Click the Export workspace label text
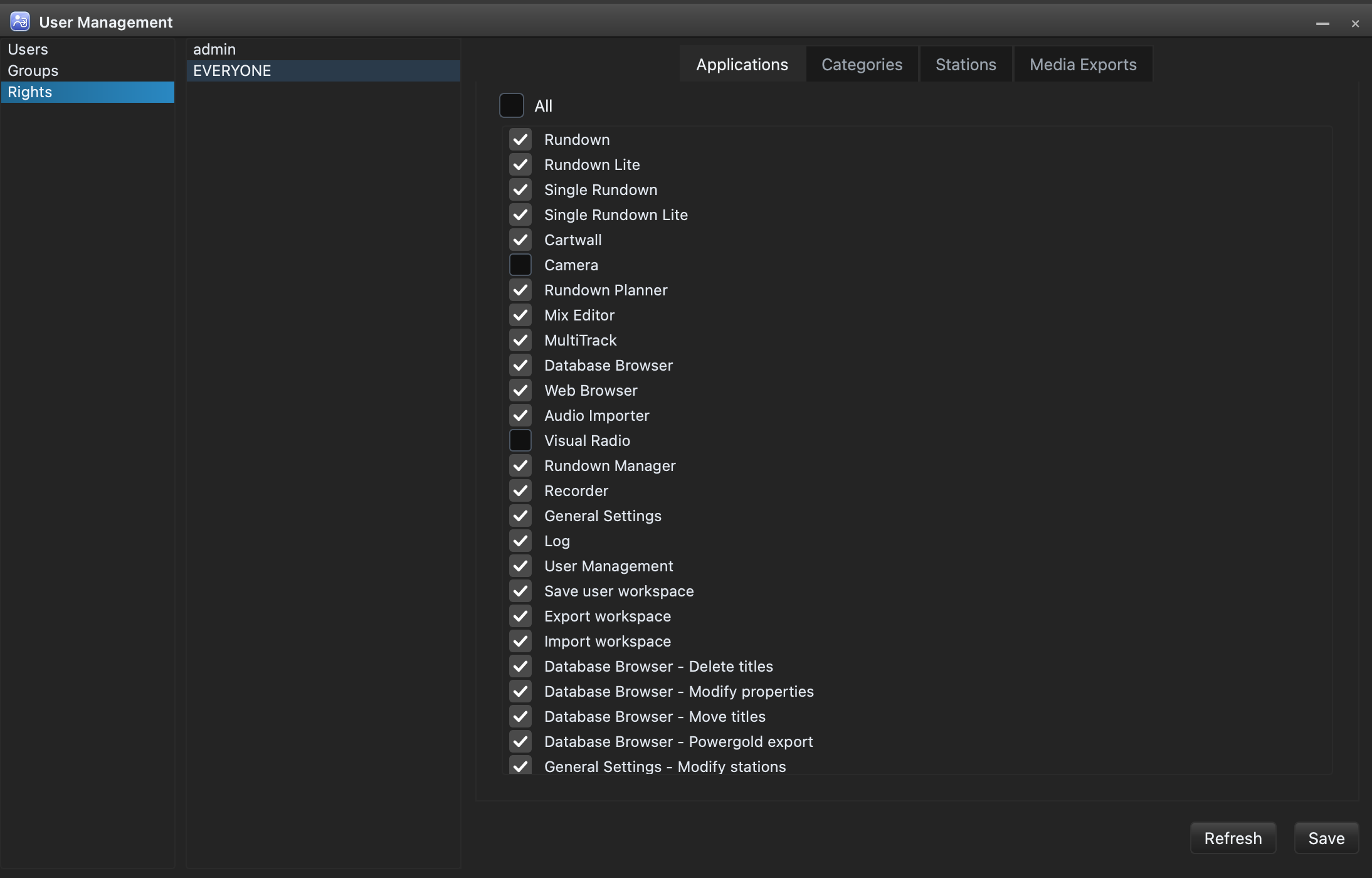Screen dimensions: 1372x878 pyautogui.click(x=608, y=616)
